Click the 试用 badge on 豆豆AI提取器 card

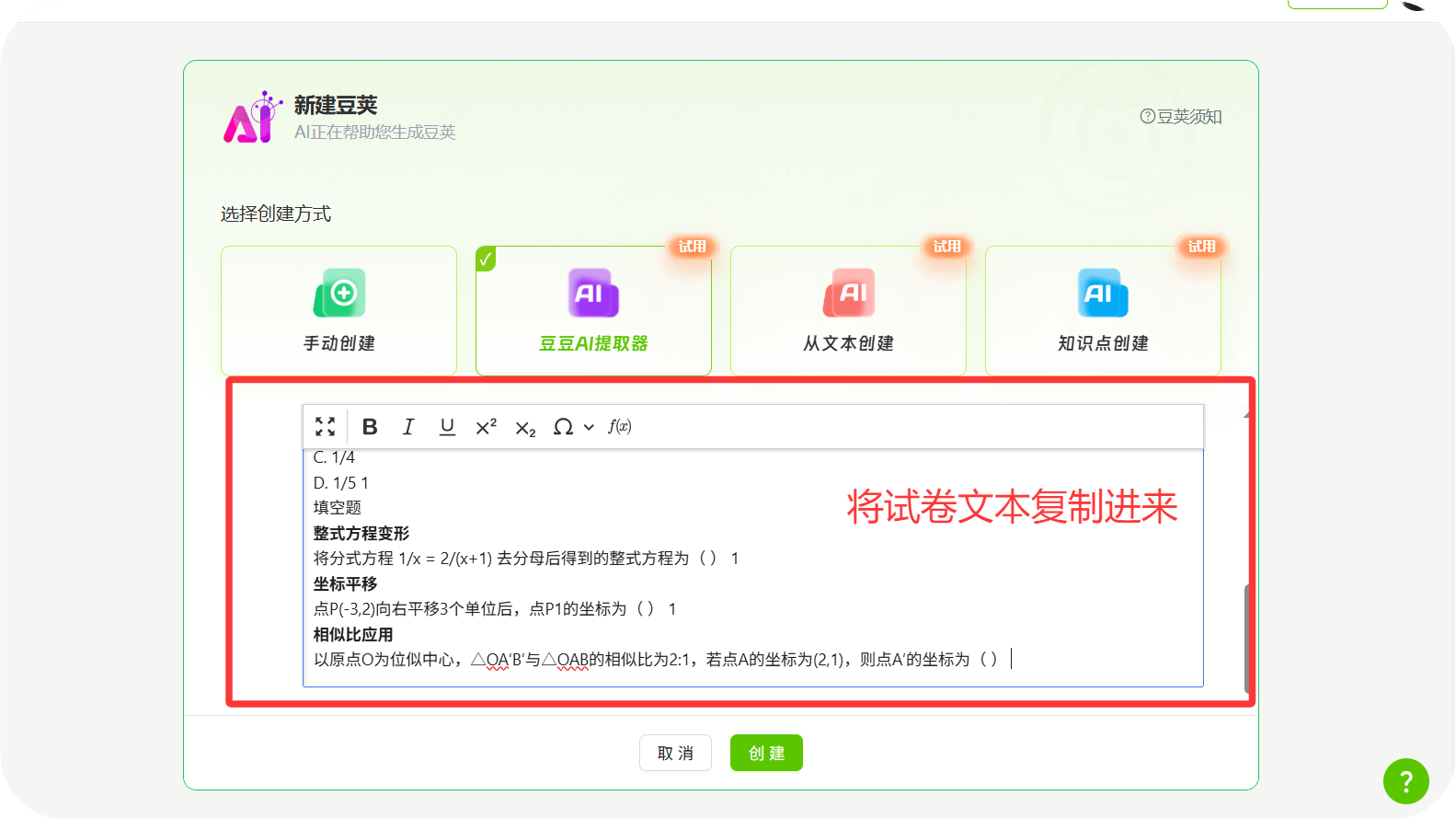pos(692,247)
